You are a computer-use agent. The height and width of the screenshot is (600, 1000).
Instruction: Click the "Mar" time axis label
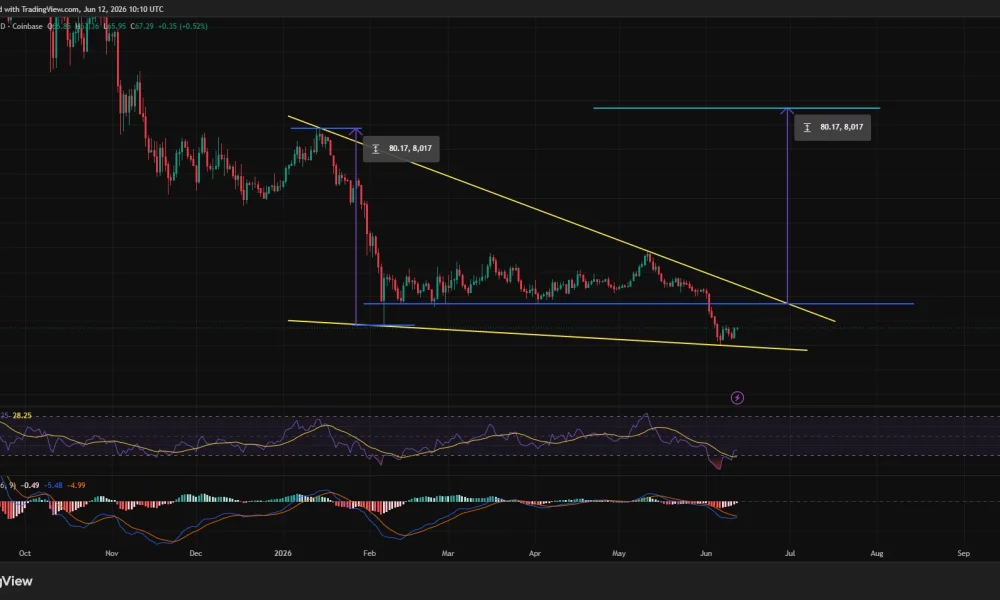(x=448, y=553)
